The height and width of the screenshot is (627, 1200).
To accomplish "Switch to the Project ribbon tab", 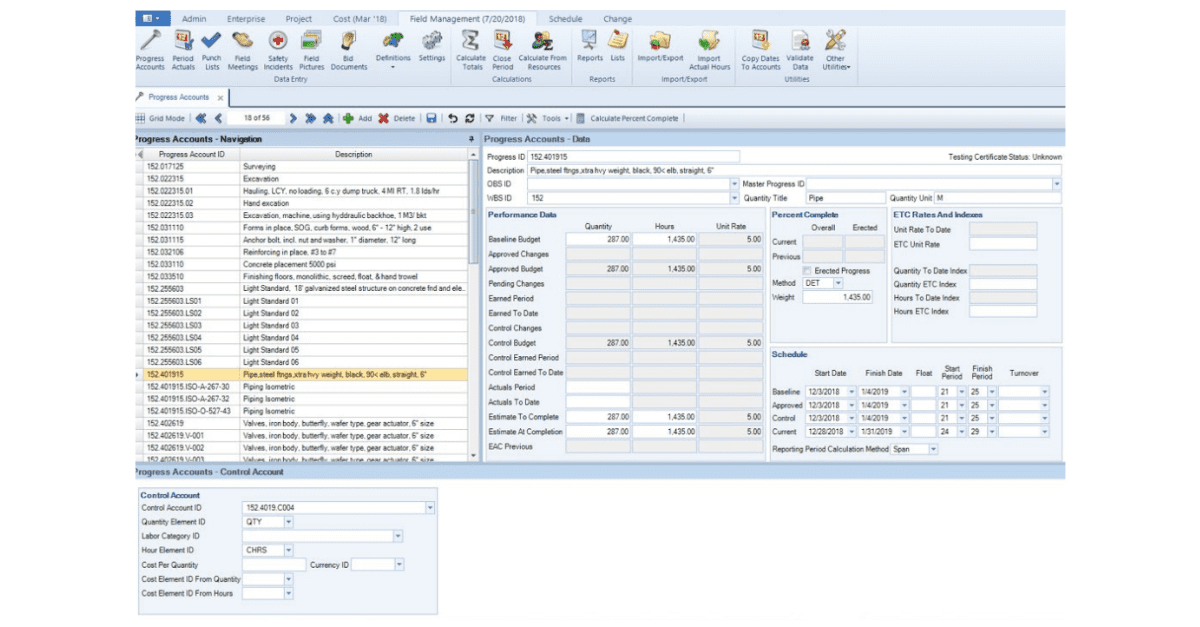I will [298, 18].
